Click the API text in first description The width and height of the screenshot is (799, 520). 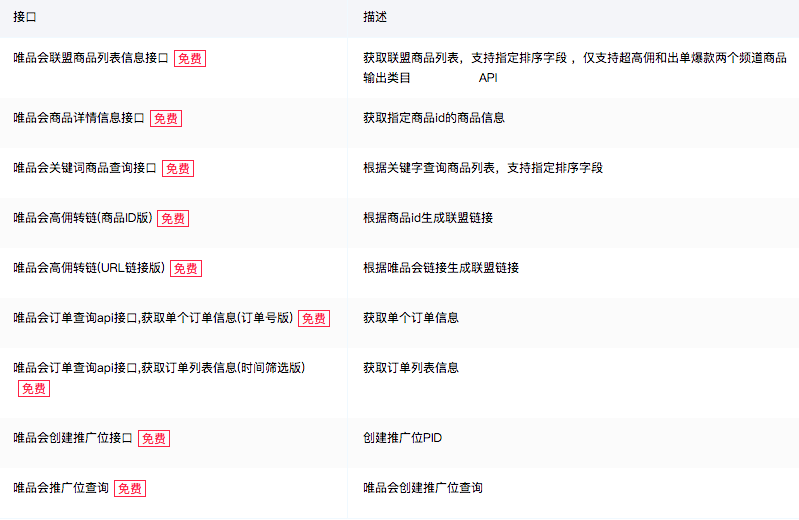(x=488, y=78)
